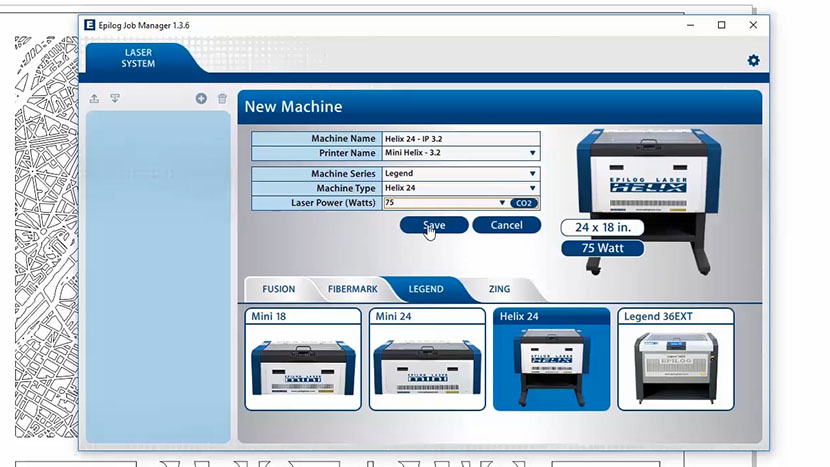
Task: Click the add new machine plus icon
Action: coord(201,98)
